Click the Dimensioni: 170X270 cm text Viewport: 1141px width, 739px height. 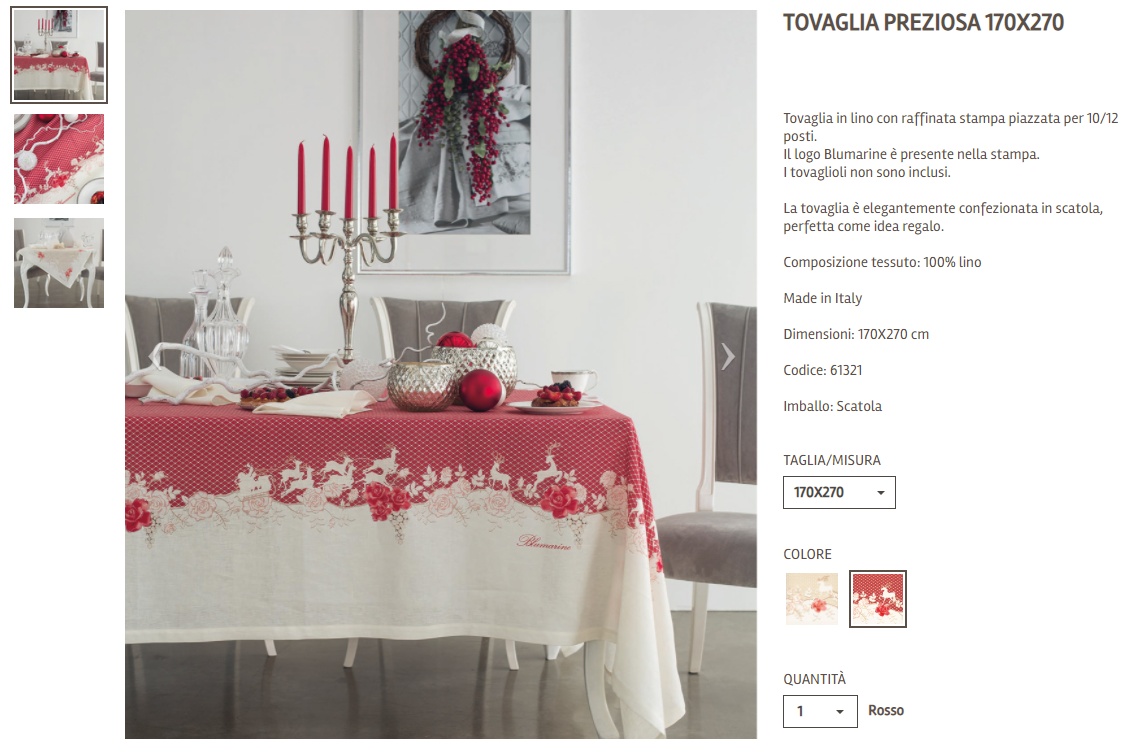856,335
